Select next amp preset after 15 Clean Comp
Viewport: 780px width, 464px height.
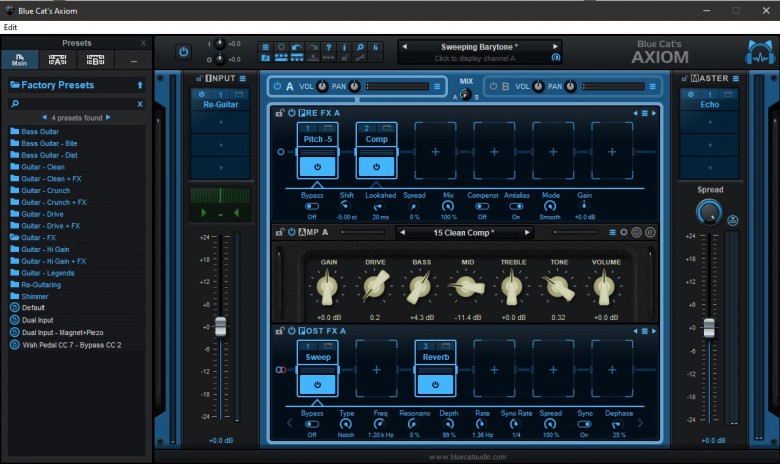pyautogui.click(x=527, y=232)
